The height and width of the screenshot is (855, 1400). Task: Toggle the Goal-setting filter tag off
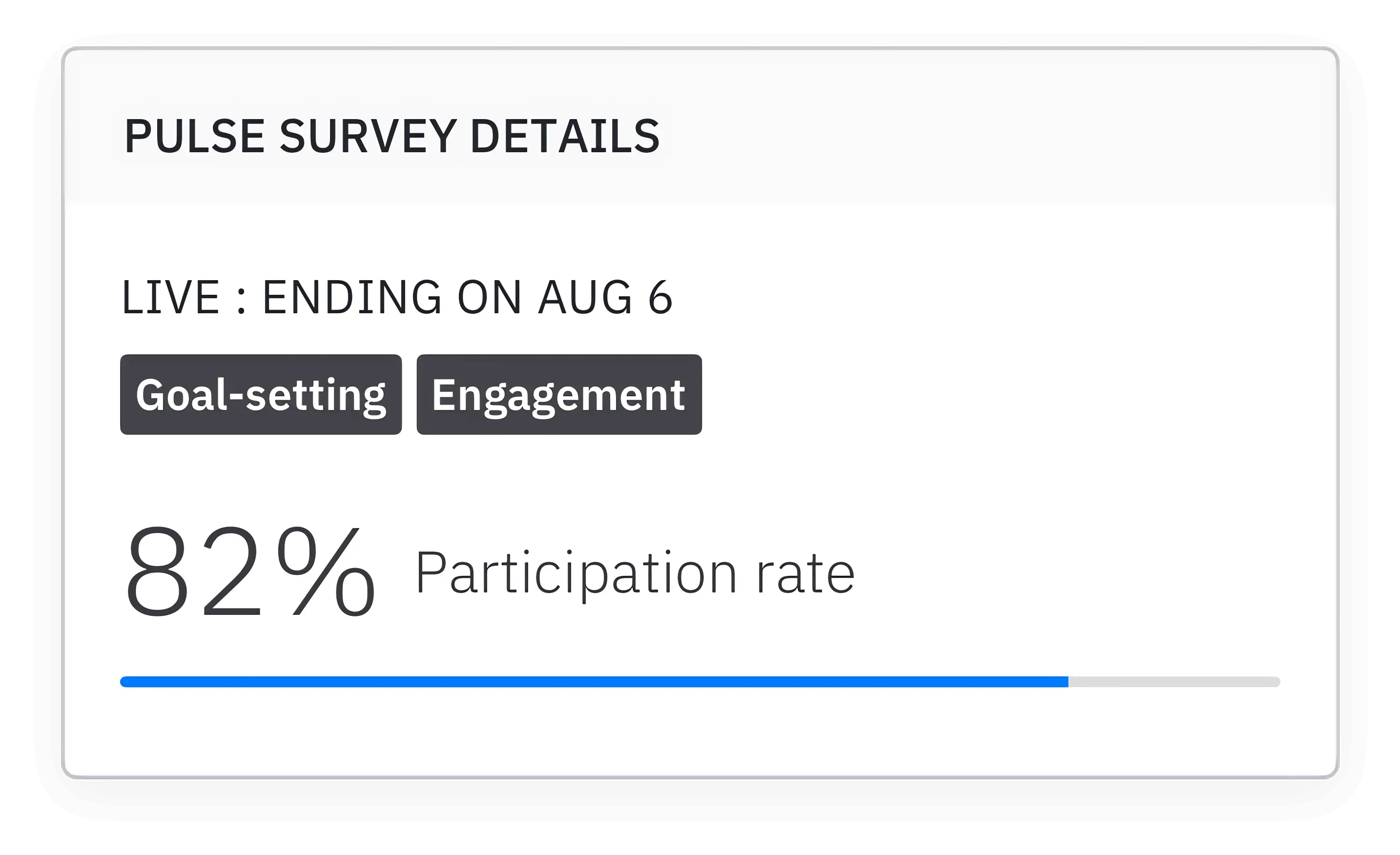tap(260, 395)
